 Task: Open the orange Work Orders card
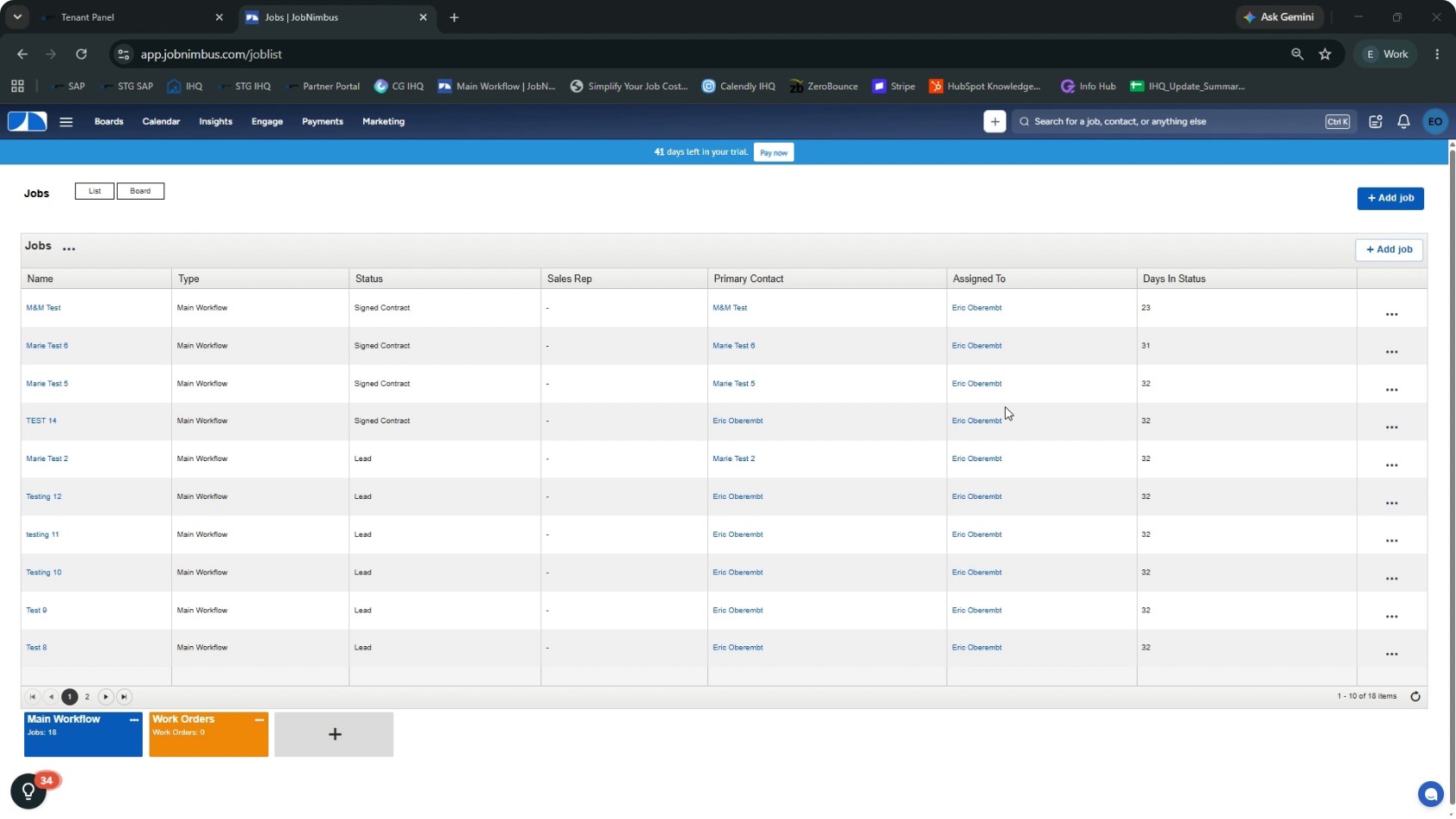208,736
